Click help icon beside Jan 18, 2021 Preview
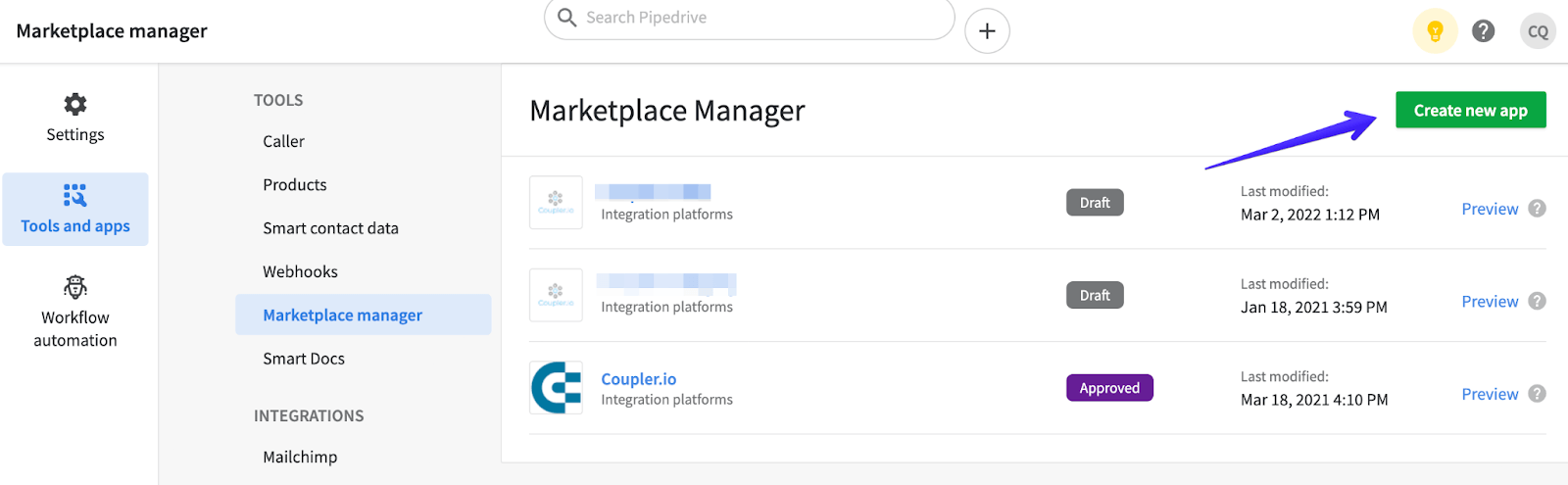The height and width of the screenshot is (485, 1568). 1538,301
